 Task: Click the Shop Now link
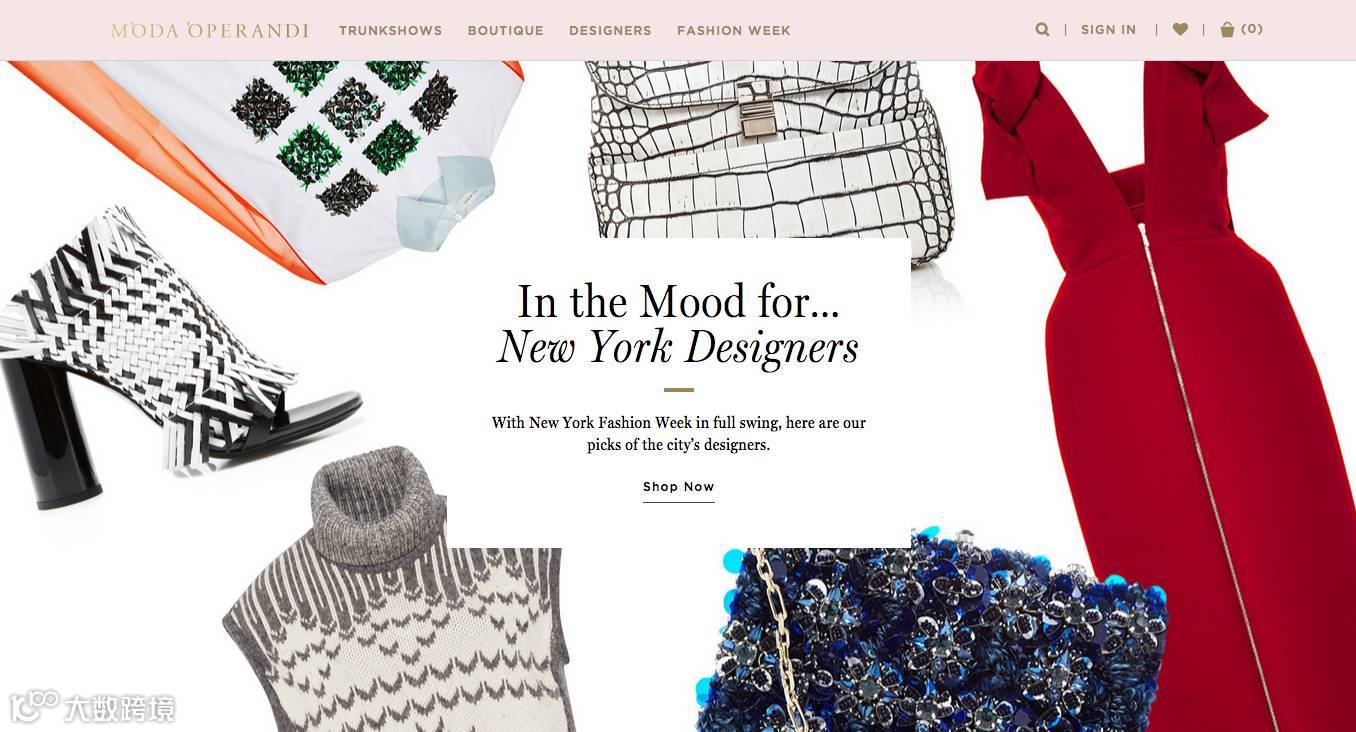679,487
